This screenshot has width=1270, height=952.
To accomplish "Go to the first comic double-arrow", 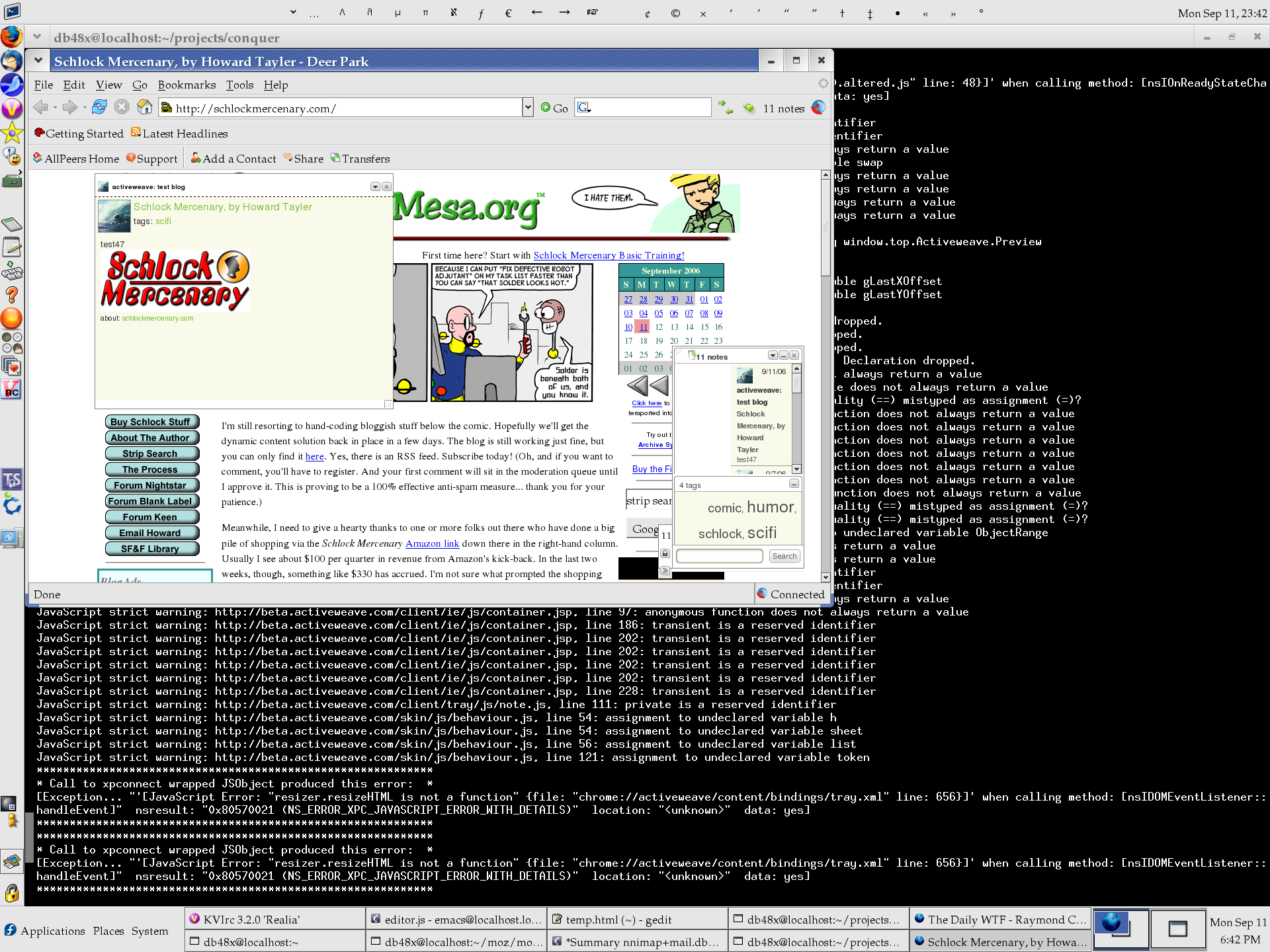I will point(637,386).
